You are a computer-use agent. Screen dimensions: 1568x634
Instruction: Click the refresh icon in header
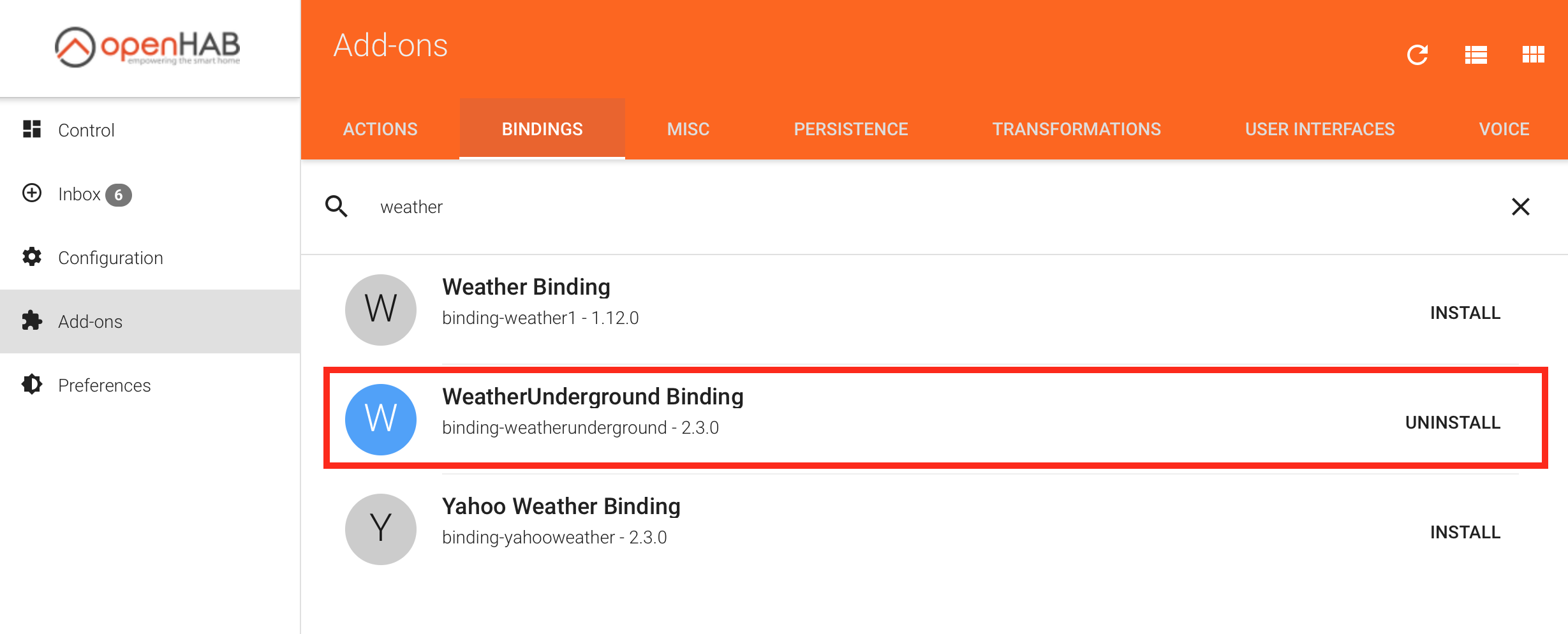(1417, 55)
